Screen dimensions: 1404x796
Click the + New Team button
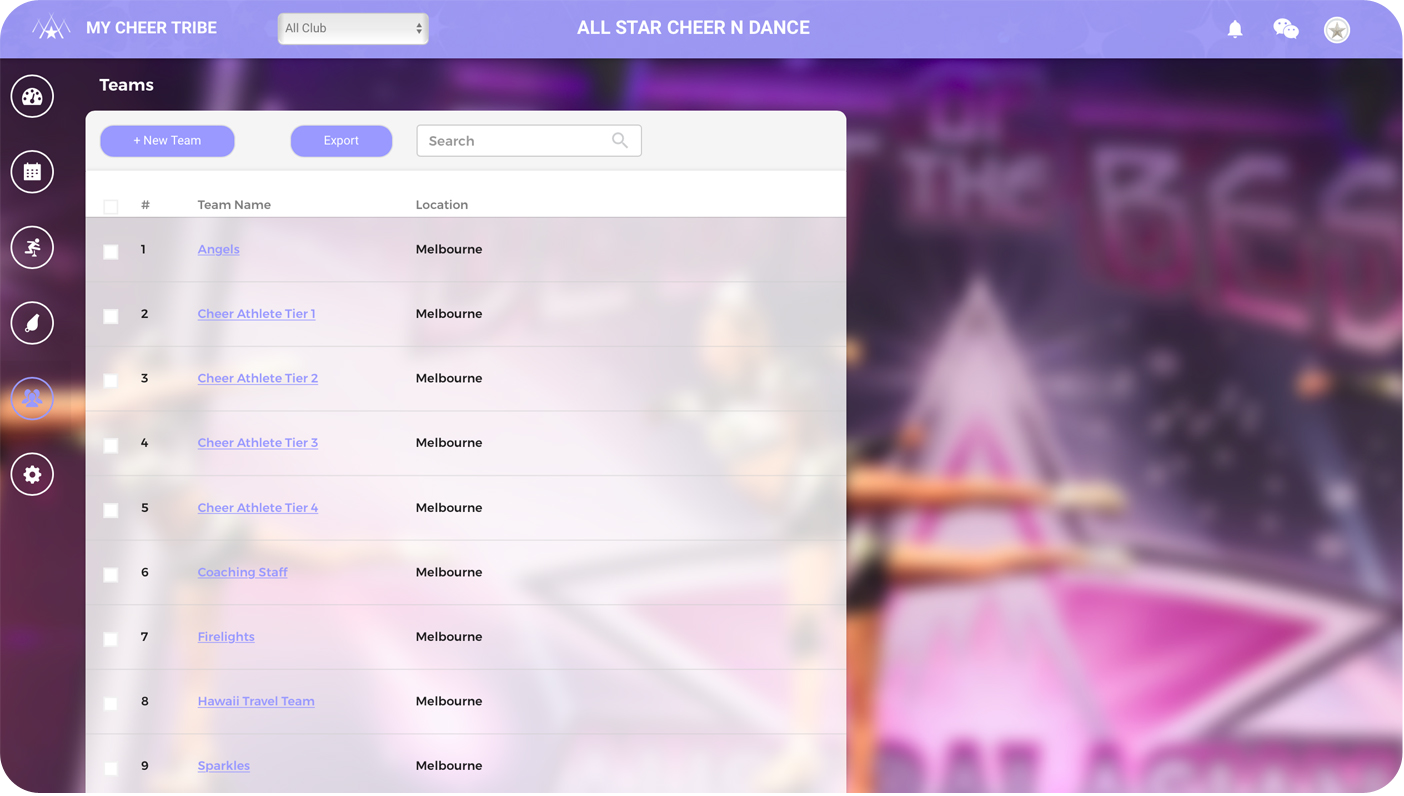(x=167, y=141)
